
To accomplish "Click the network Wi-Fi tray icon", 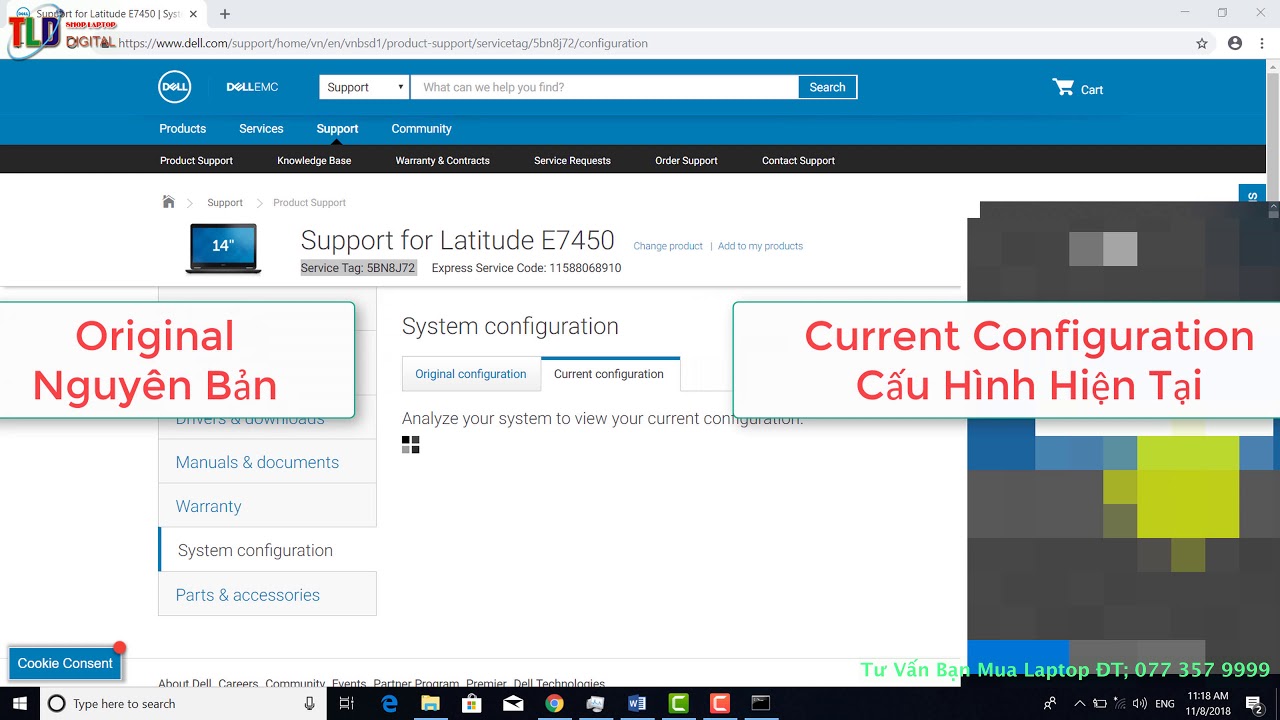I will [x=1120, y=704].
